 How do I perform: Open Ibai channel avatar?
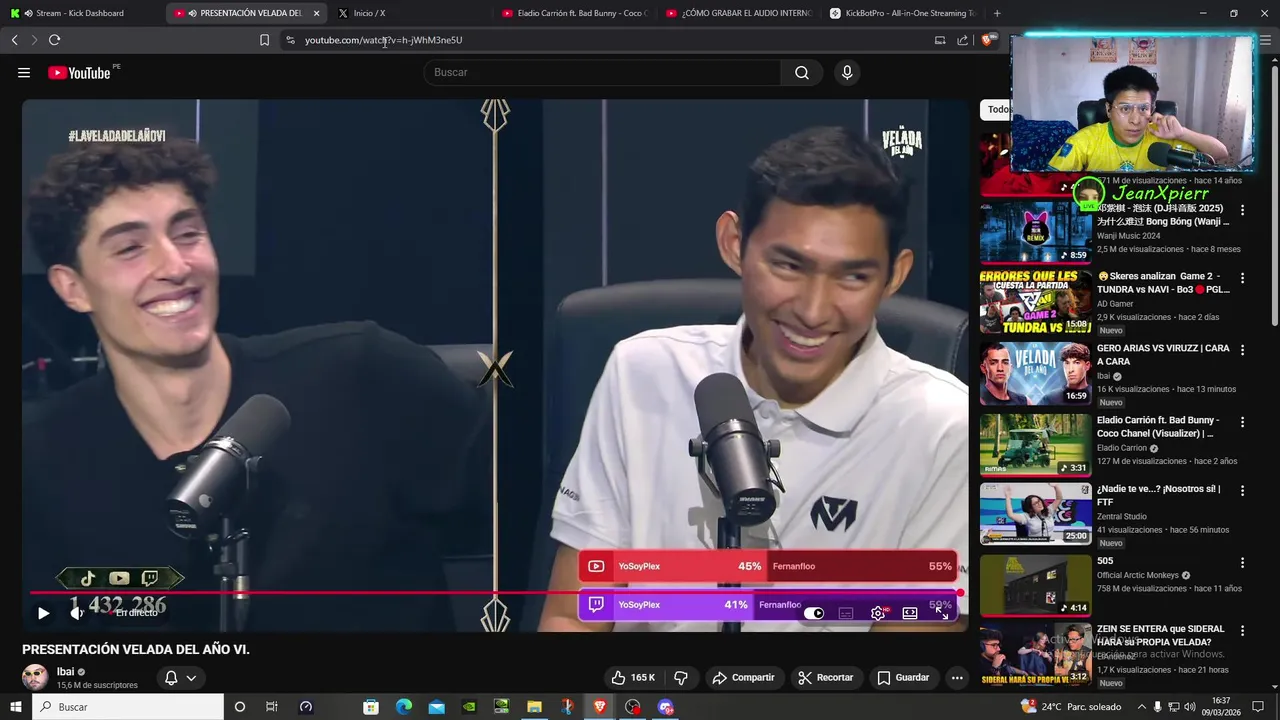coord(35,677)
